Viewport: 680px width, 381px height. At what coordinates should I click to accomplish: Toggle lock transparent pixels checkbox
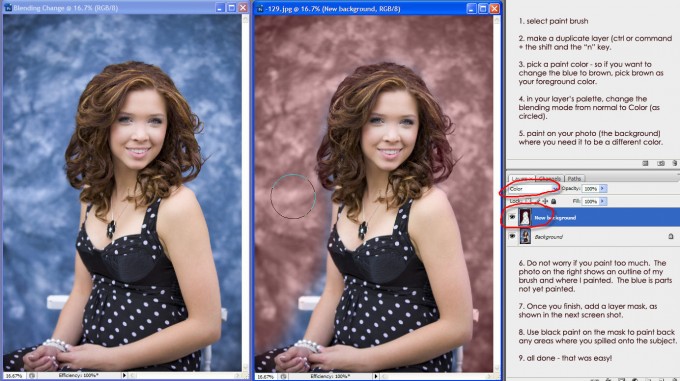(x=528, y=201)
